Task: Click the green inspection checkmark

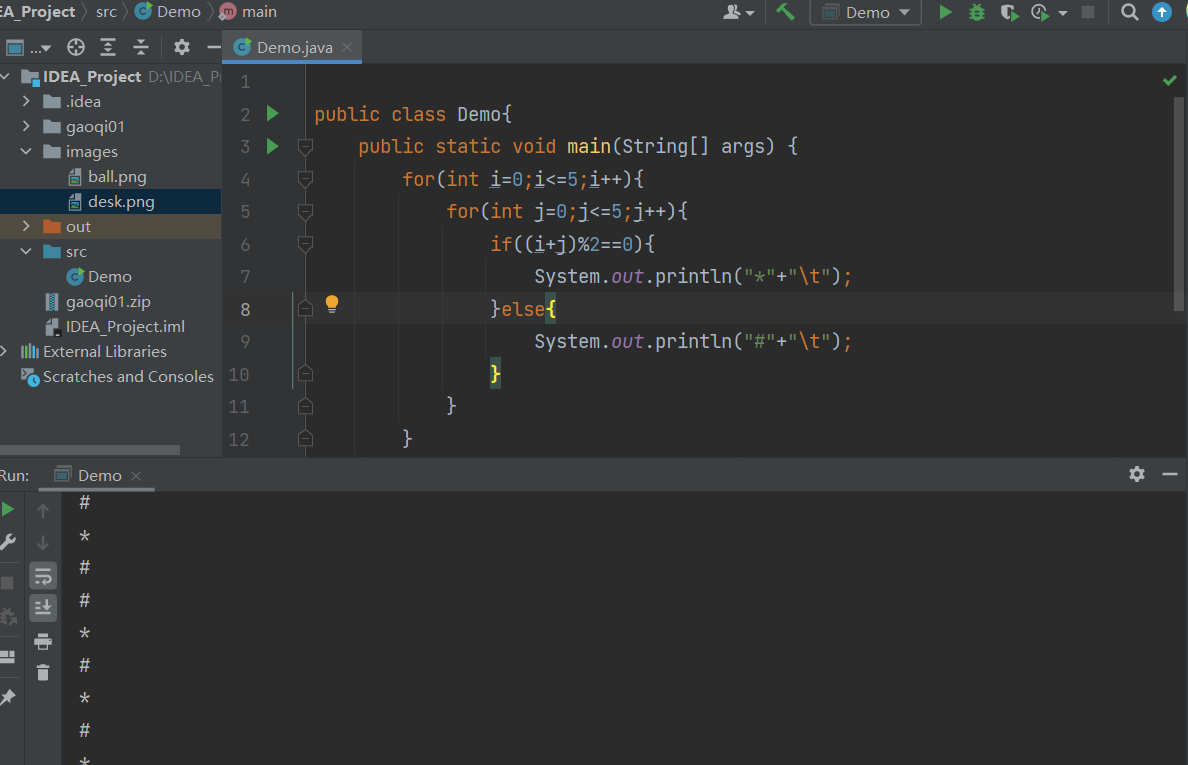Action: point(1169,80)
